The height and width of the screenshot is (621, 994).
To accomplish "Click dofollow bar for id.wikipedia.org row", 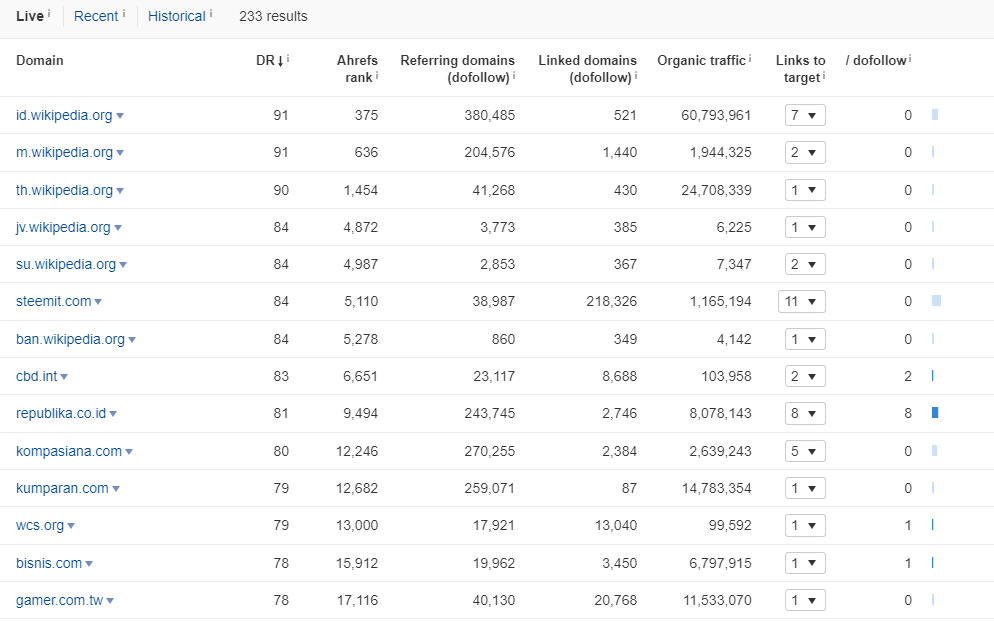I will point(935,115).
